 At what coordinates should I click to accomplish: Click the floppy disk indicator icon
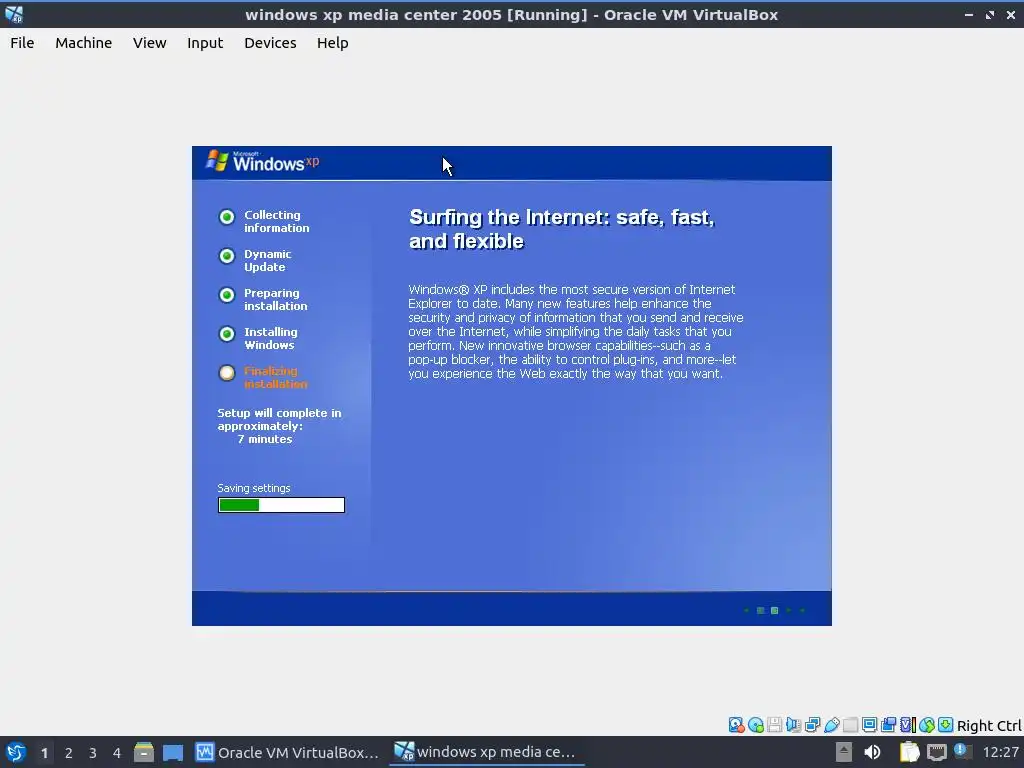[775, 725]
